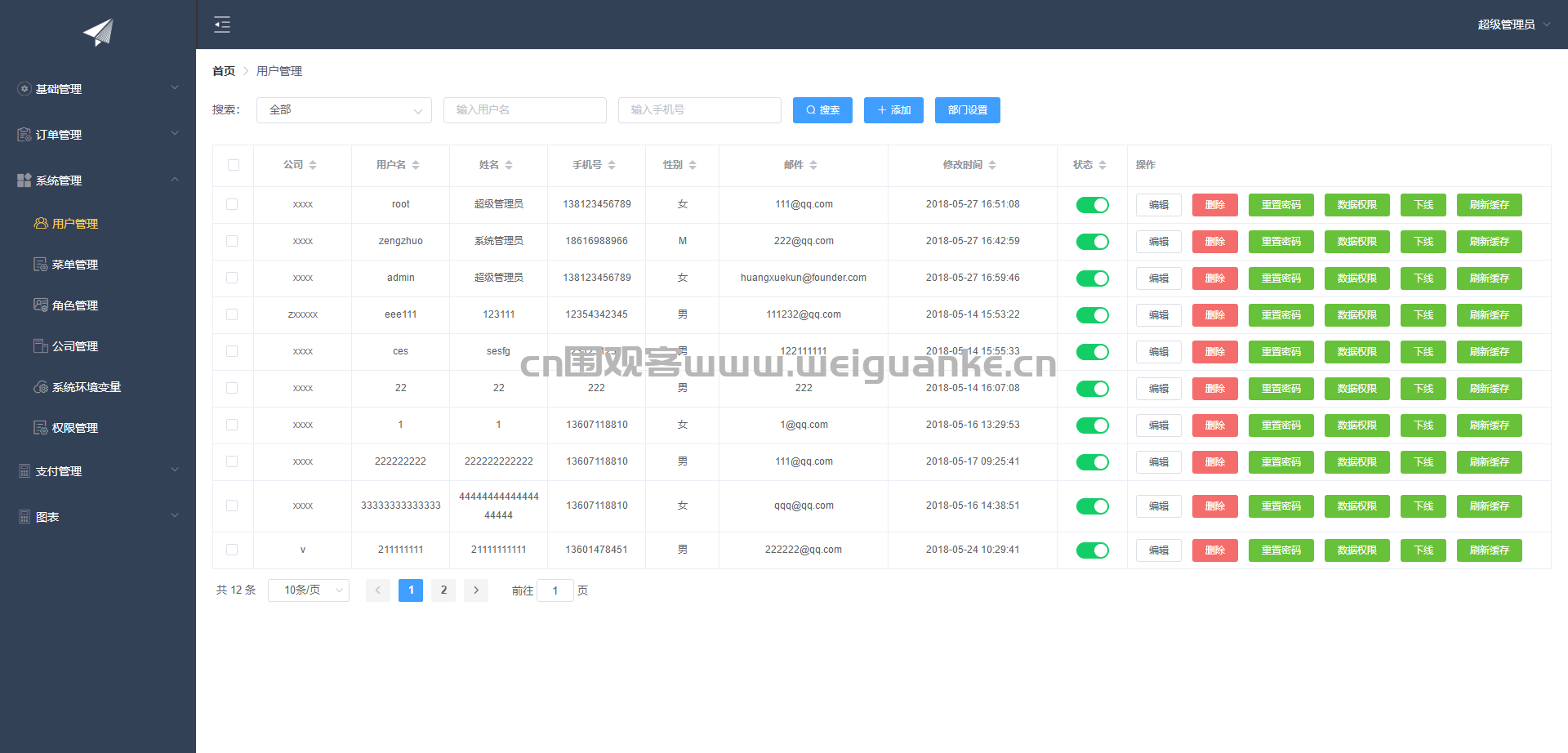Sort by 手机号 column arrows
Screen dimensions: 1568x753
[x=612, y=165]
